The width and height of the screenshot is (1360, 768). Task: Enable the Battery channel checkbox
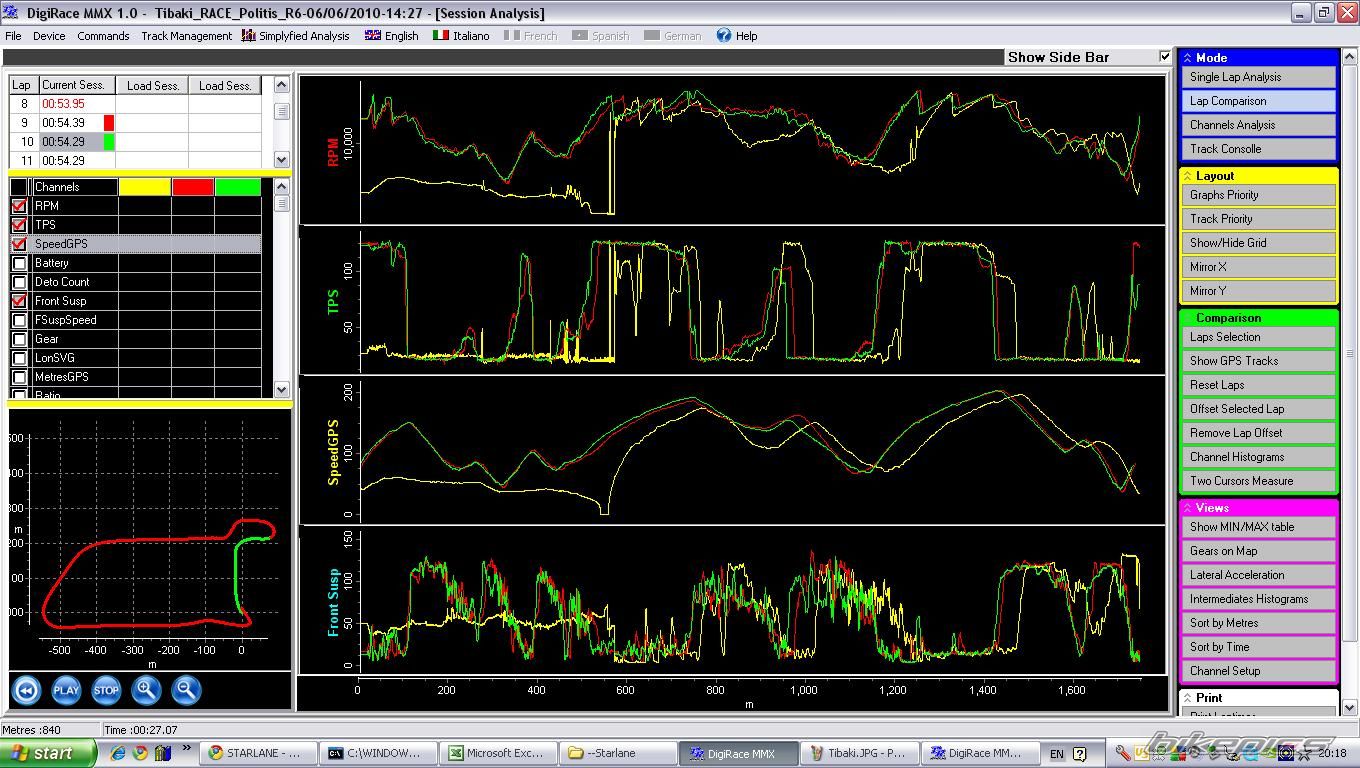pyautogui.click(x=19, y=263)
